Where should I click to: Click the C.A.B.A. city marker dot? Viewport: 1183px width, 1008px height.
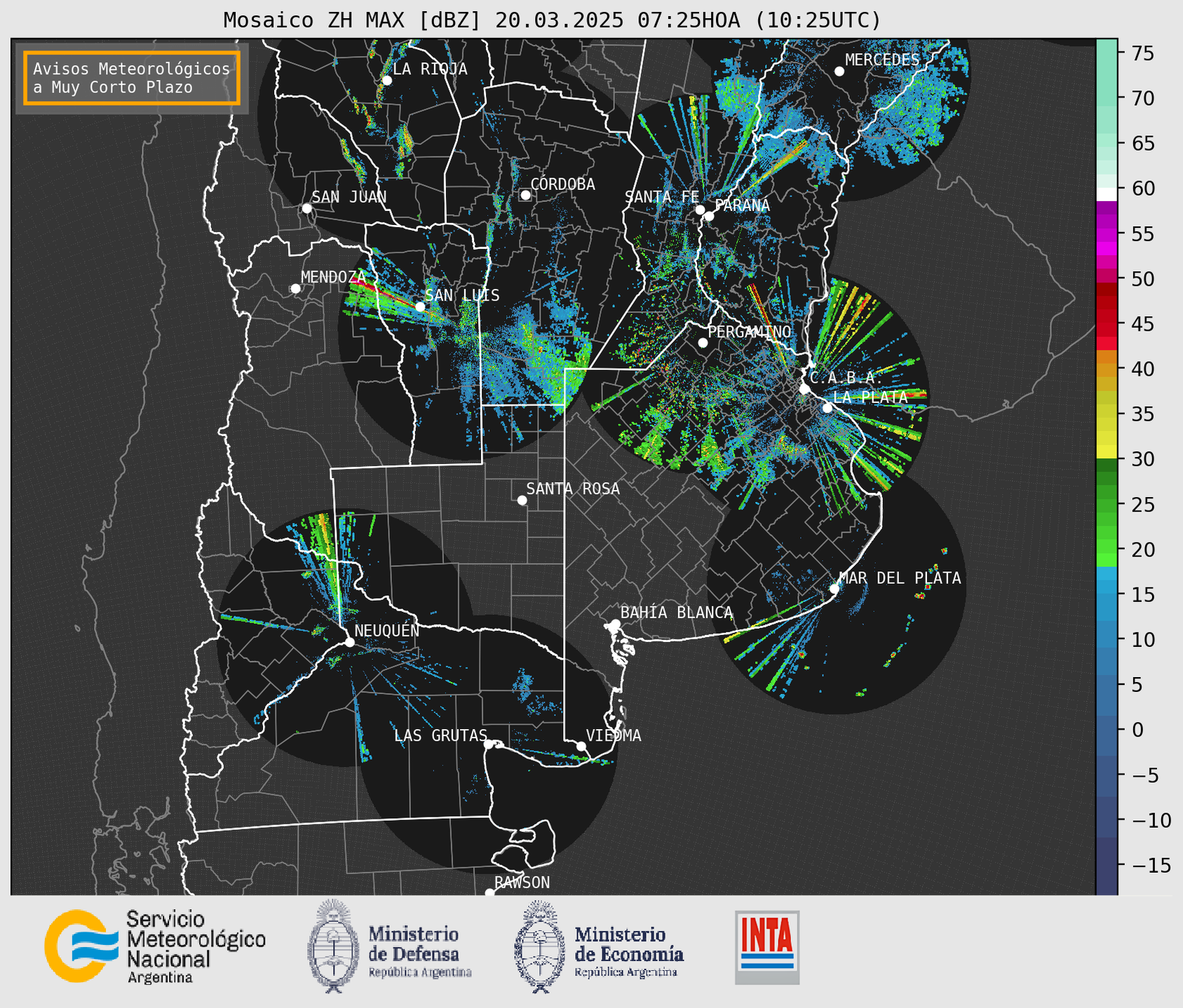(x=805, y=389)
